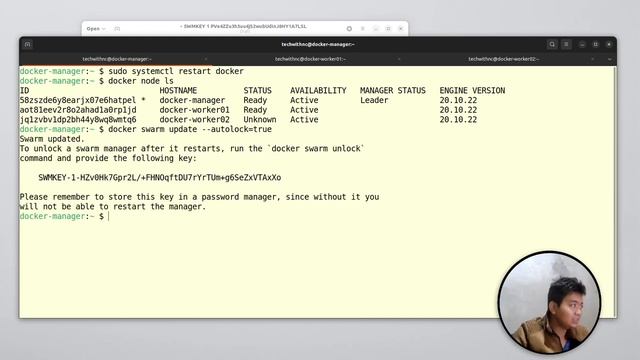Click the 'AVAILABILITY' column header

(x=318, y=91)
